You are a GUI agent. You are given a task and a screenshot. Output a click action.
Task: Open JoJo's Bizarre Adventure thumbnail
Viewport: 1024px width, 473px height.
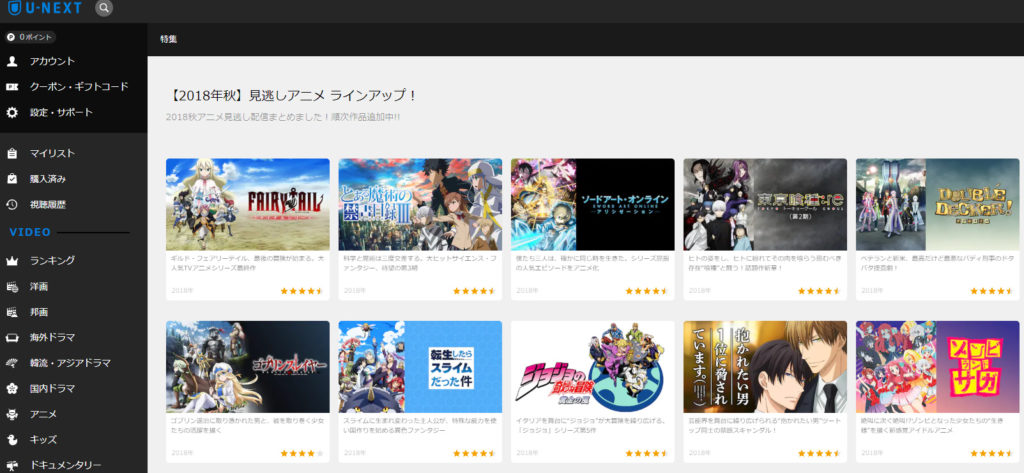point(592,367)
